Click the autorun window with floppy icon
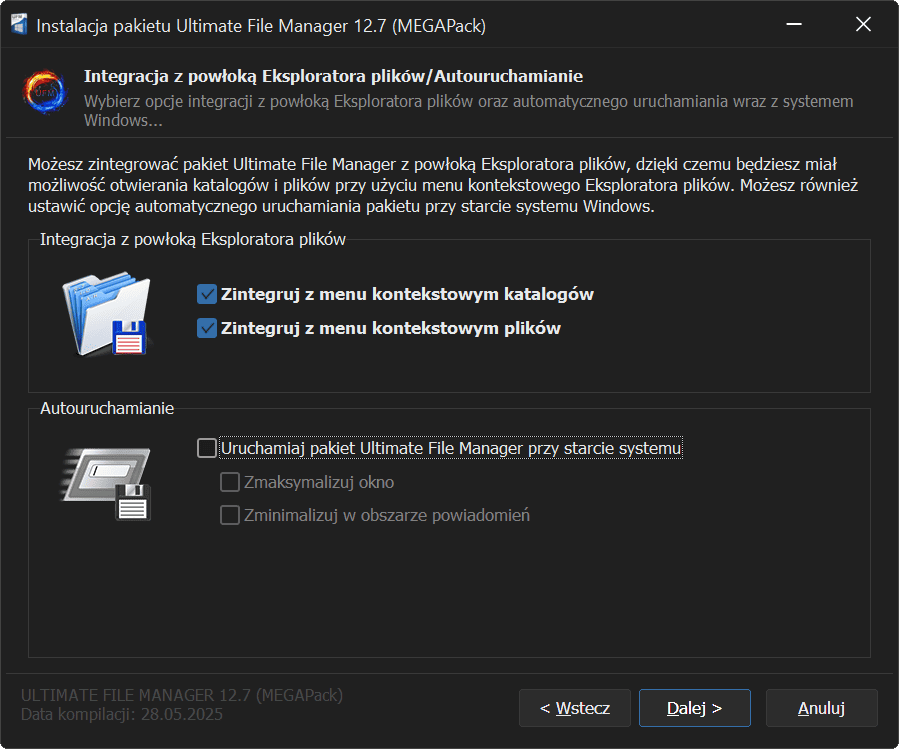 (107, 483)
